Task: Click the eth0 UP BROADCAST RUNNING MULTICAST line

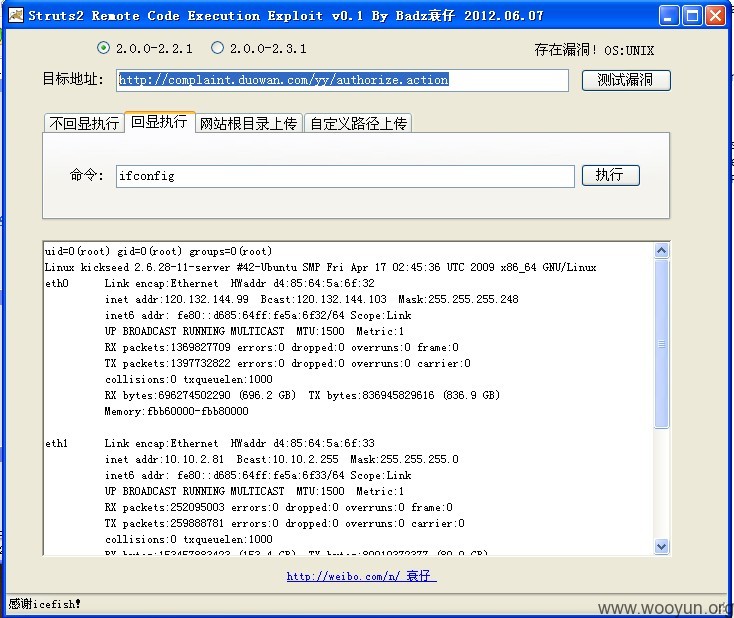Action: coord(254,331)
